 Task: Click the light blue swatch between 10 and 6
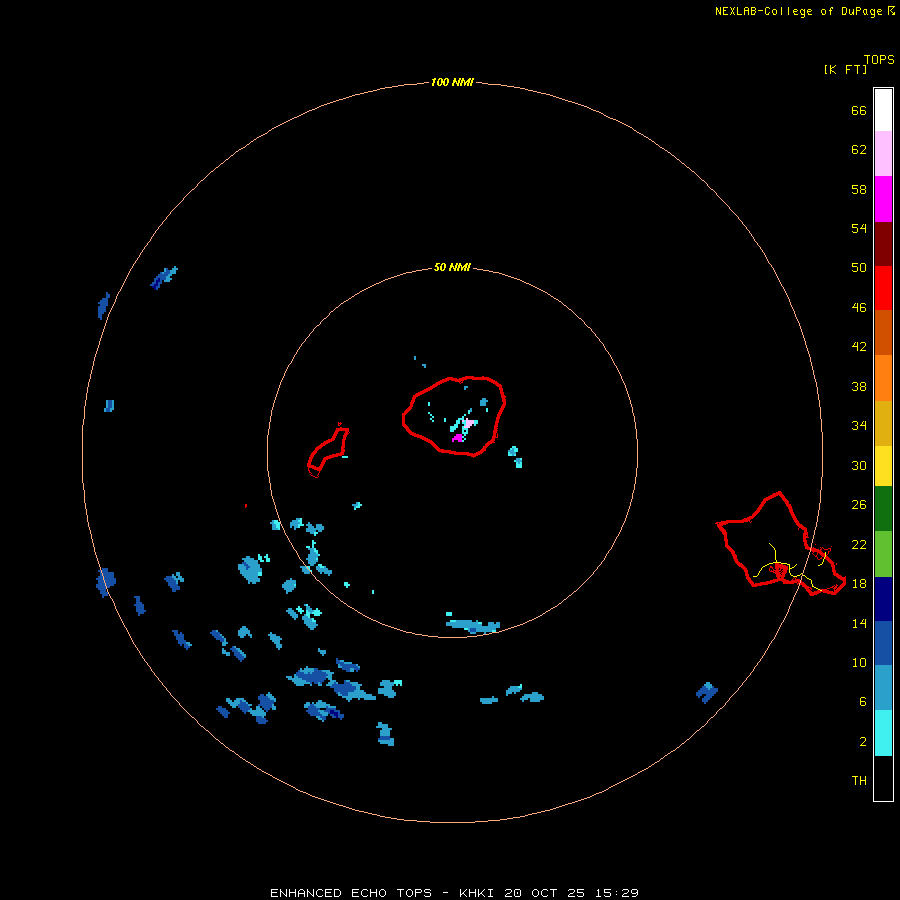tap(883, 687)
